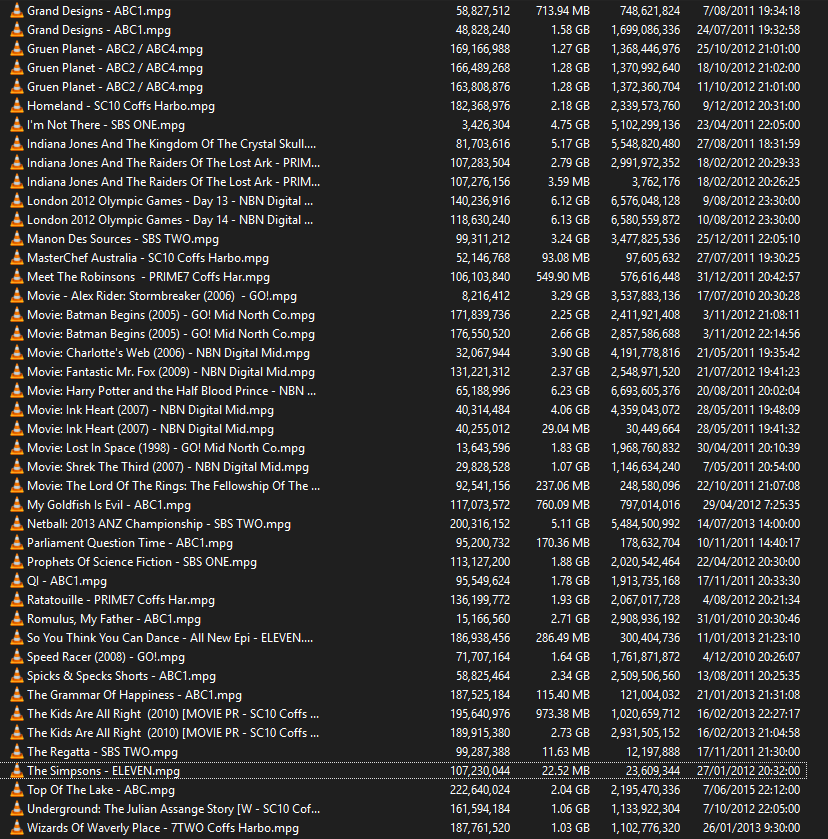Select VLC icon beside Speed Racer (2008)
The height and width of the screenshot is (839, 828).
pyautogui.click(x=15, y=657)
